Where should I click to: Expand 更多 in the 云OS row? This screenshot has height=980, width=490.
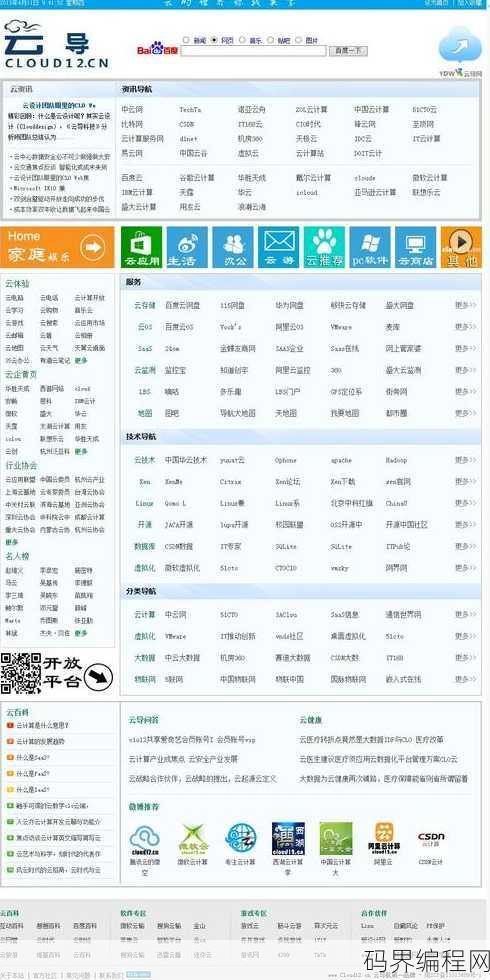coord(465,327)
